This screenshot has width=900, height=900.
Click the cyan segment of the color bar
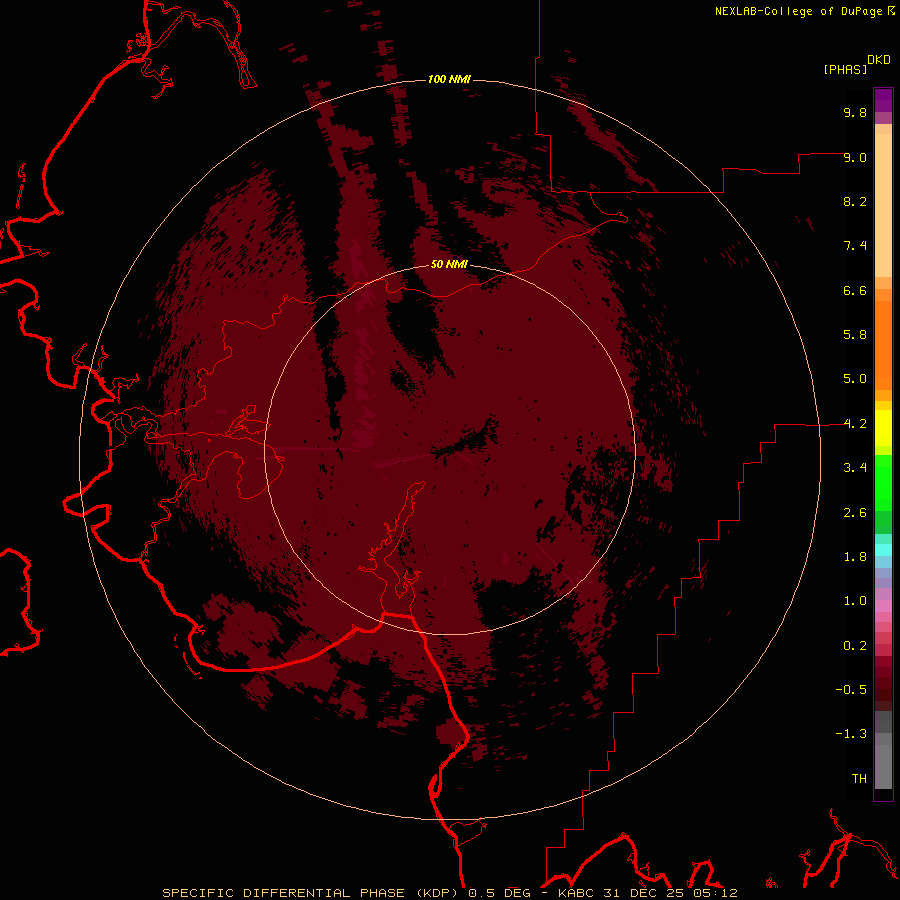tap(883, 550)
